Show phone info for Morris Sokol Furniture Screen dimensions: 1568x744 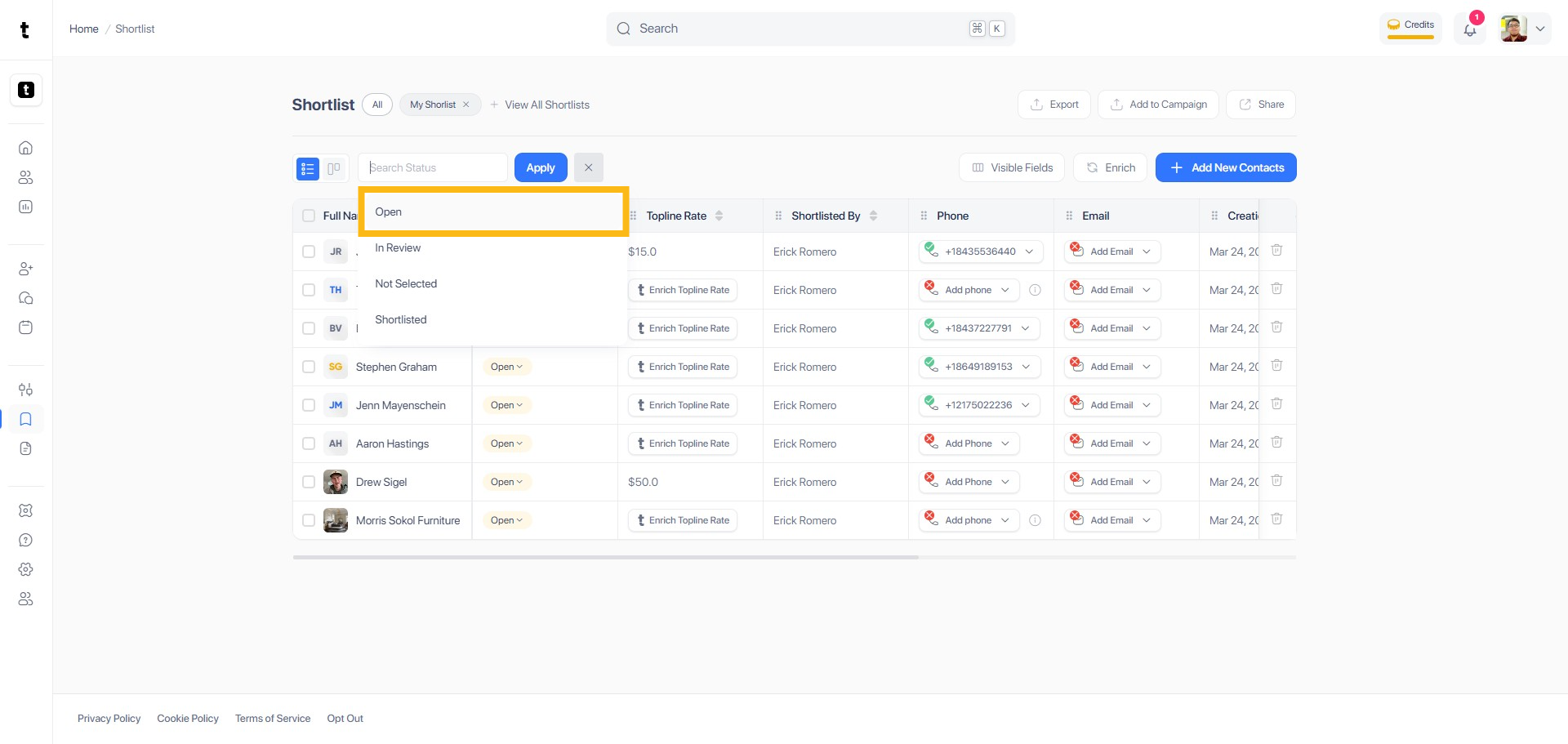point(1036,520)
